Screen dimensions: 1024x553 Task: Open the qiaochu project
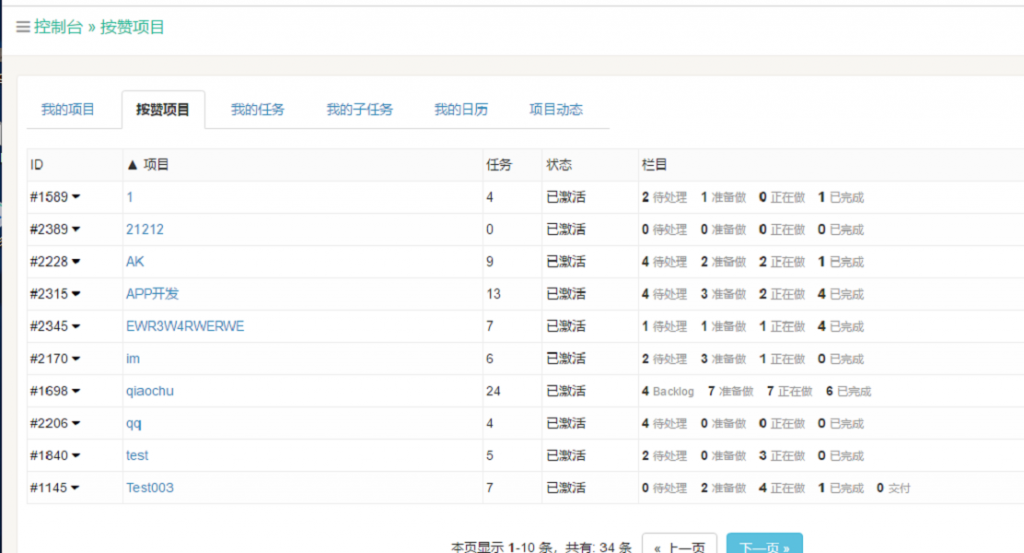click(150, 390)
